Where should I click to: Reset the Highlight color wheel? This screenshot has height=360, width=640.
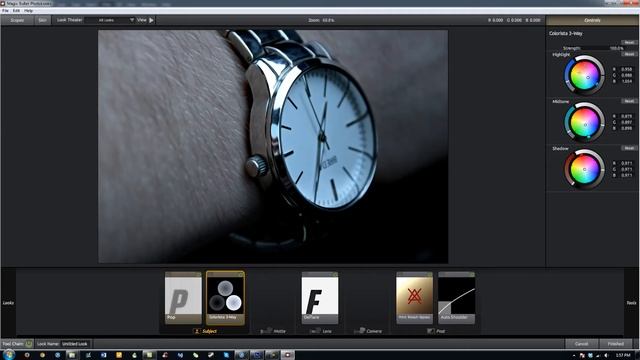click(629, 54)
